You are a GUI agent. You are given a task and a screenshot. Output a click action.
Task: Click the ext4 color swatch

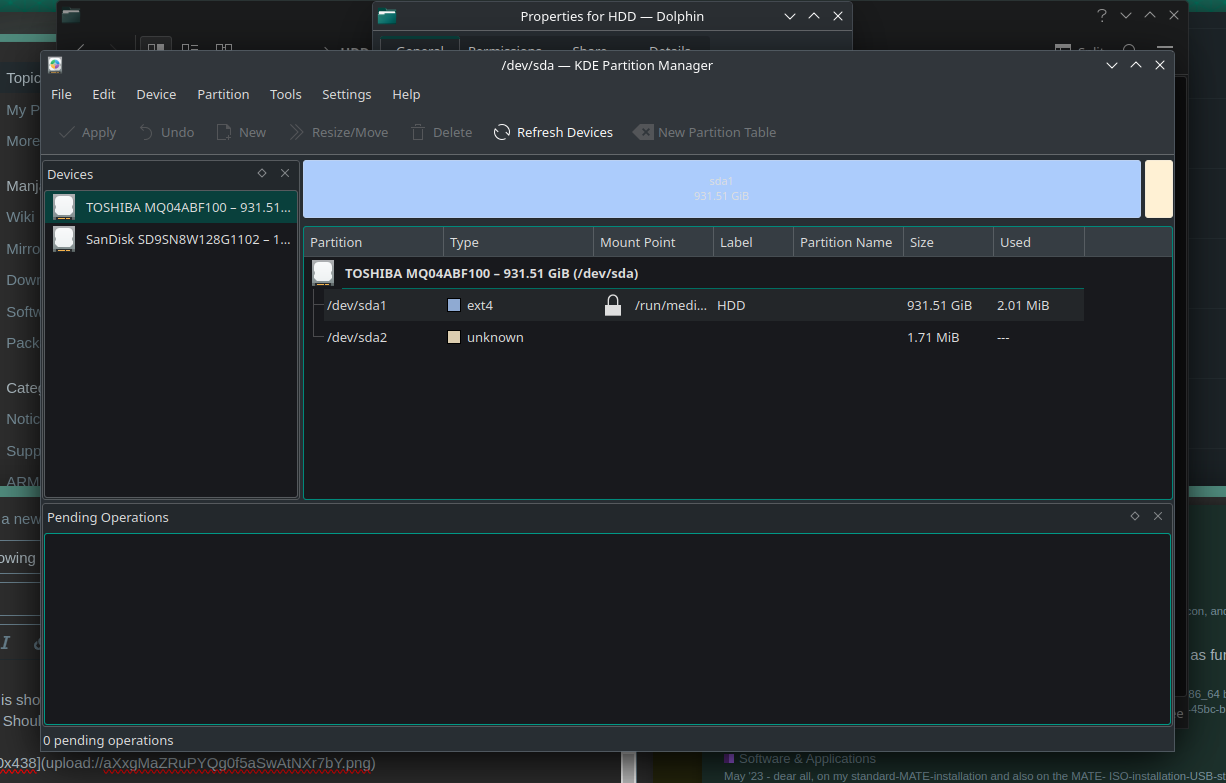pyautogui.click(x=454, y=305)
